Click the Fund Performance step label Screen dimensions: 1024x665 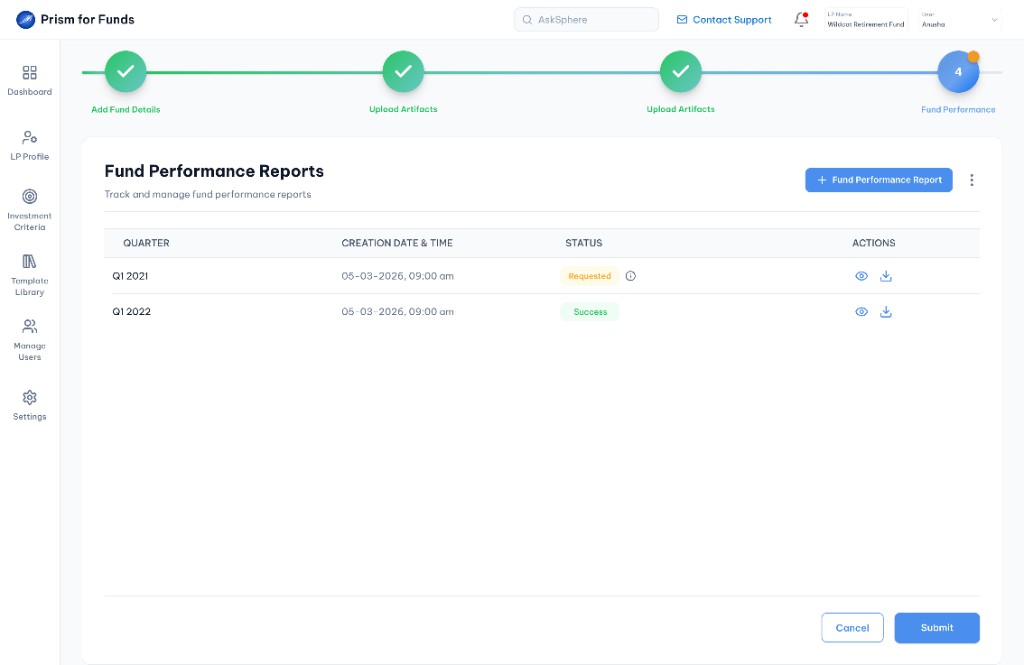point(958,110)
